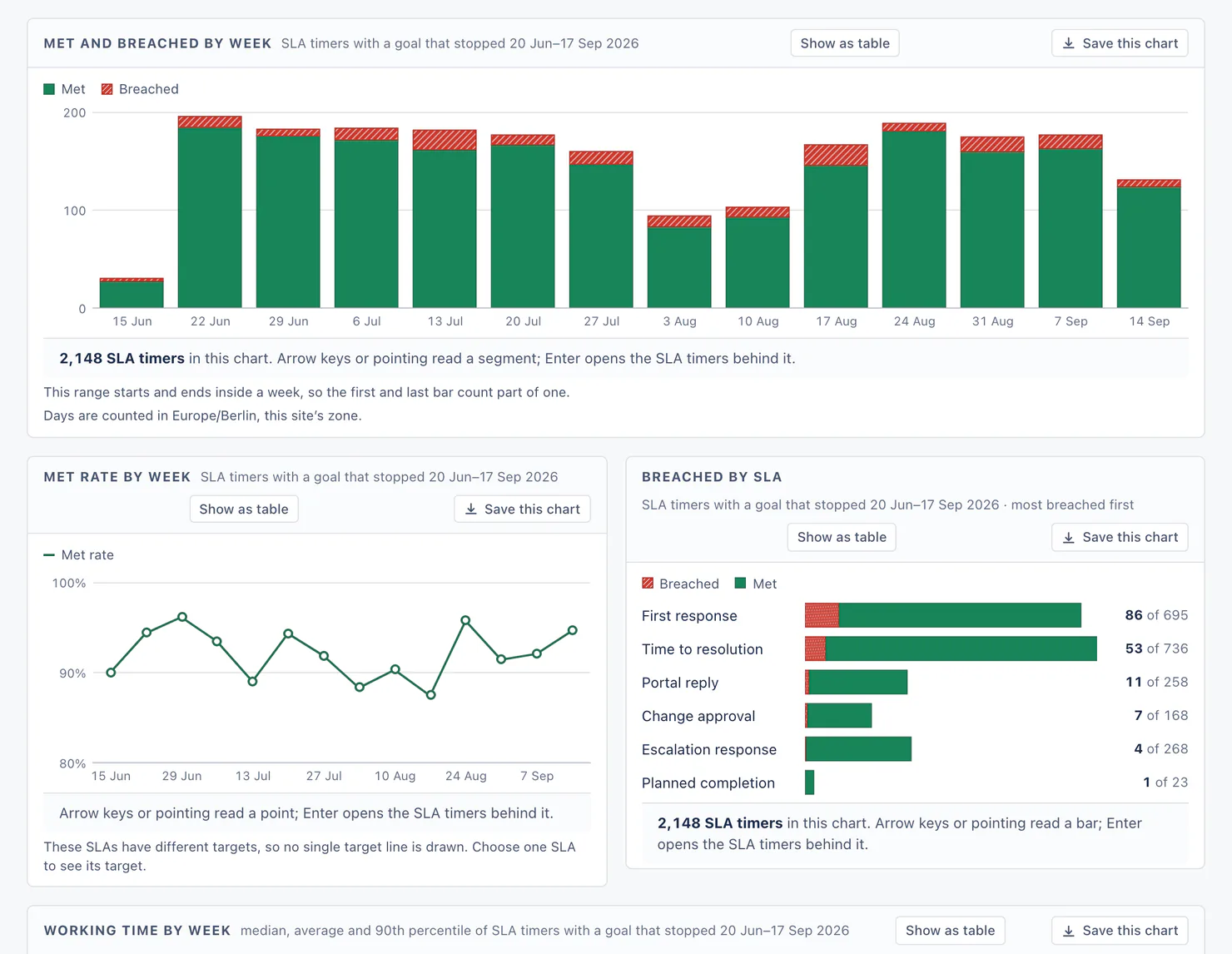The width and height of the screenshot is (1232, 954).
Task: Open the First response breached segment
Action: pos(822,615)
